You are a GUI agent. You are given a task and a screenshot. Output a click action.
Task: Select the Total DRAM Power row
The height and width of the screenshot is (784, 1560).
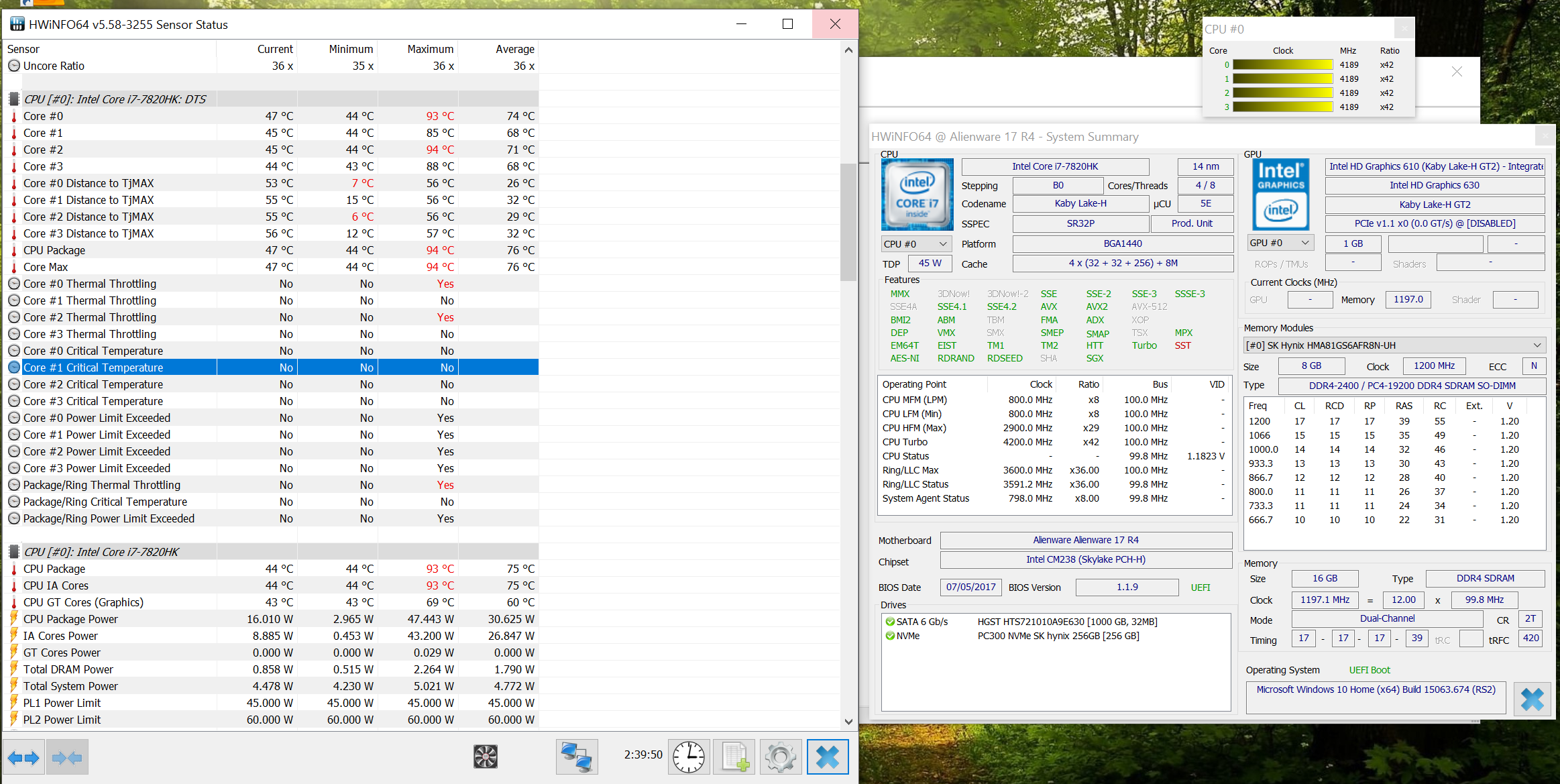point(271,669)
